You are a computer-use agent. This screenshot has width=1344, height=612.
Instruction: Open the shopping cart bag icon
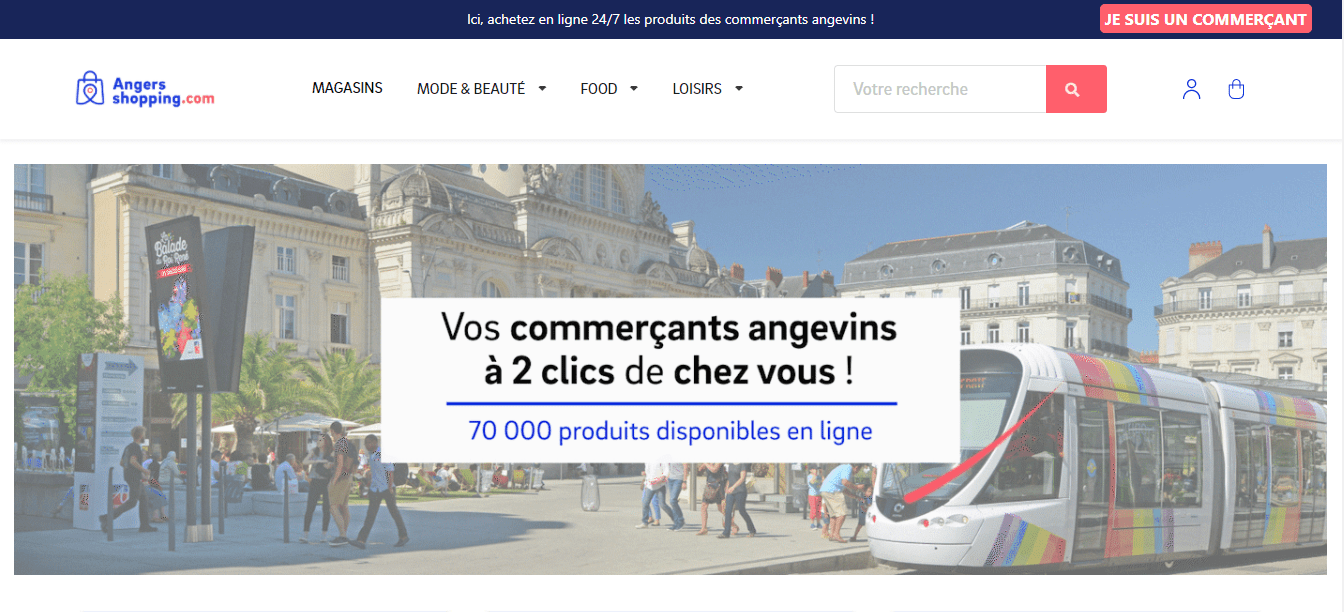tap(1236, 89)
